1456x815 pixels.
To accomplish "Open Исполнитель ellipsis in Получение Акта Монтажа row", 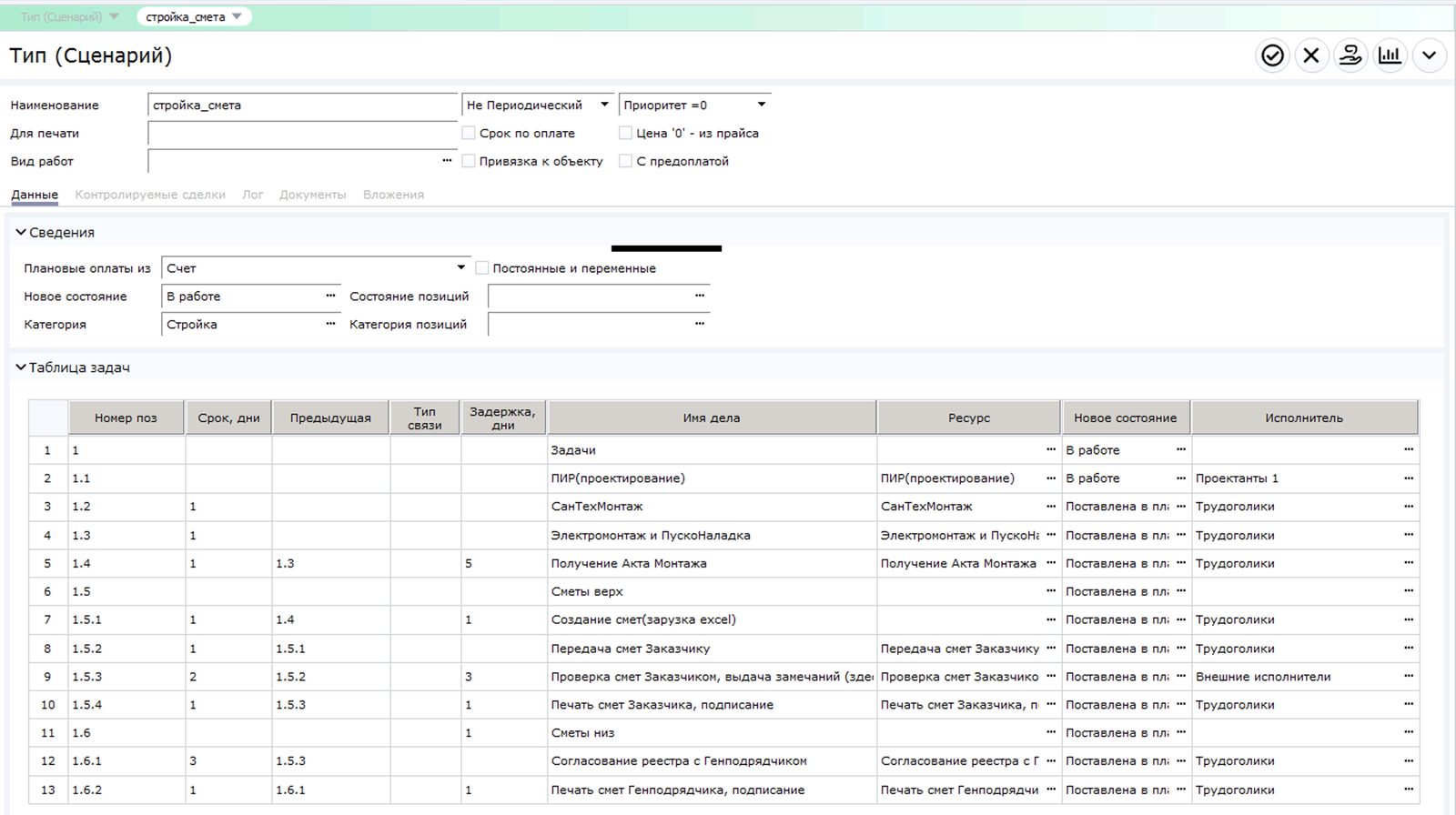I will coord(1409,563).
